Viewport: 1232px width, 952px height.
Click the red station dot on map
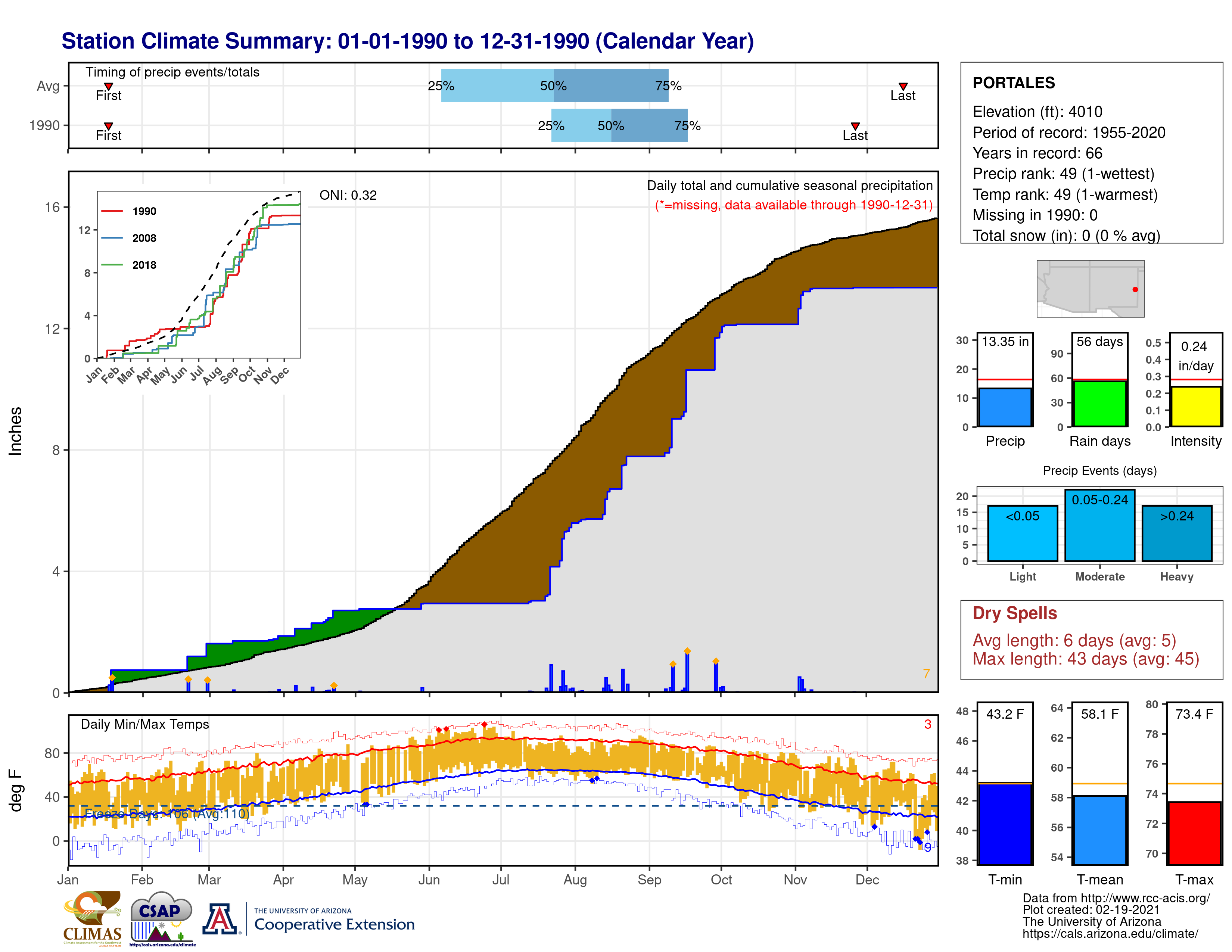(x=1135, y=289)
